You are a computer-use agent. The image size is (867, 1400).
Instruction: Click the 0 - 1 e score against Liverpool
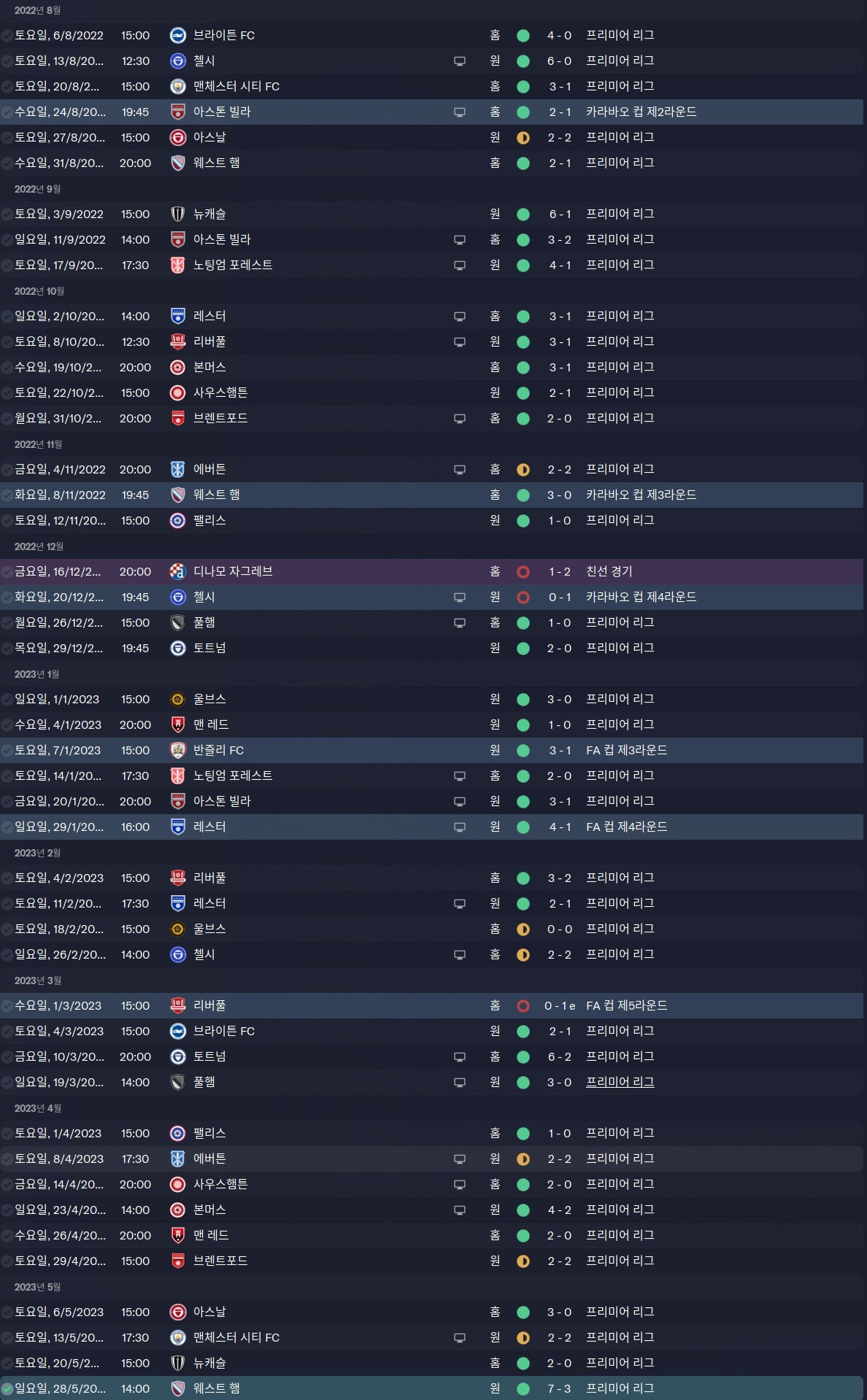tap(560, 1005)
